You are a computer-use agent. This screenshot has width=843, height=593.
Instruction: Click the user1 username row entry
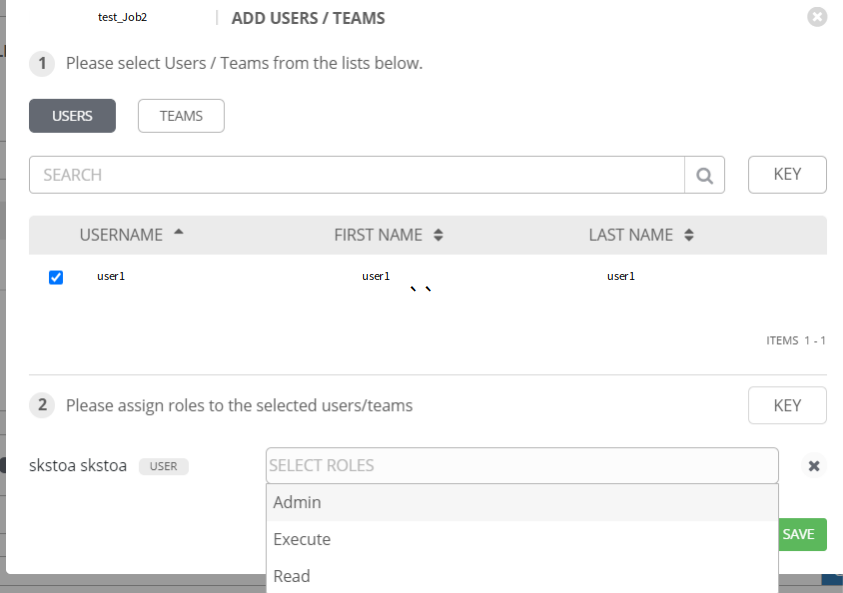111,276
